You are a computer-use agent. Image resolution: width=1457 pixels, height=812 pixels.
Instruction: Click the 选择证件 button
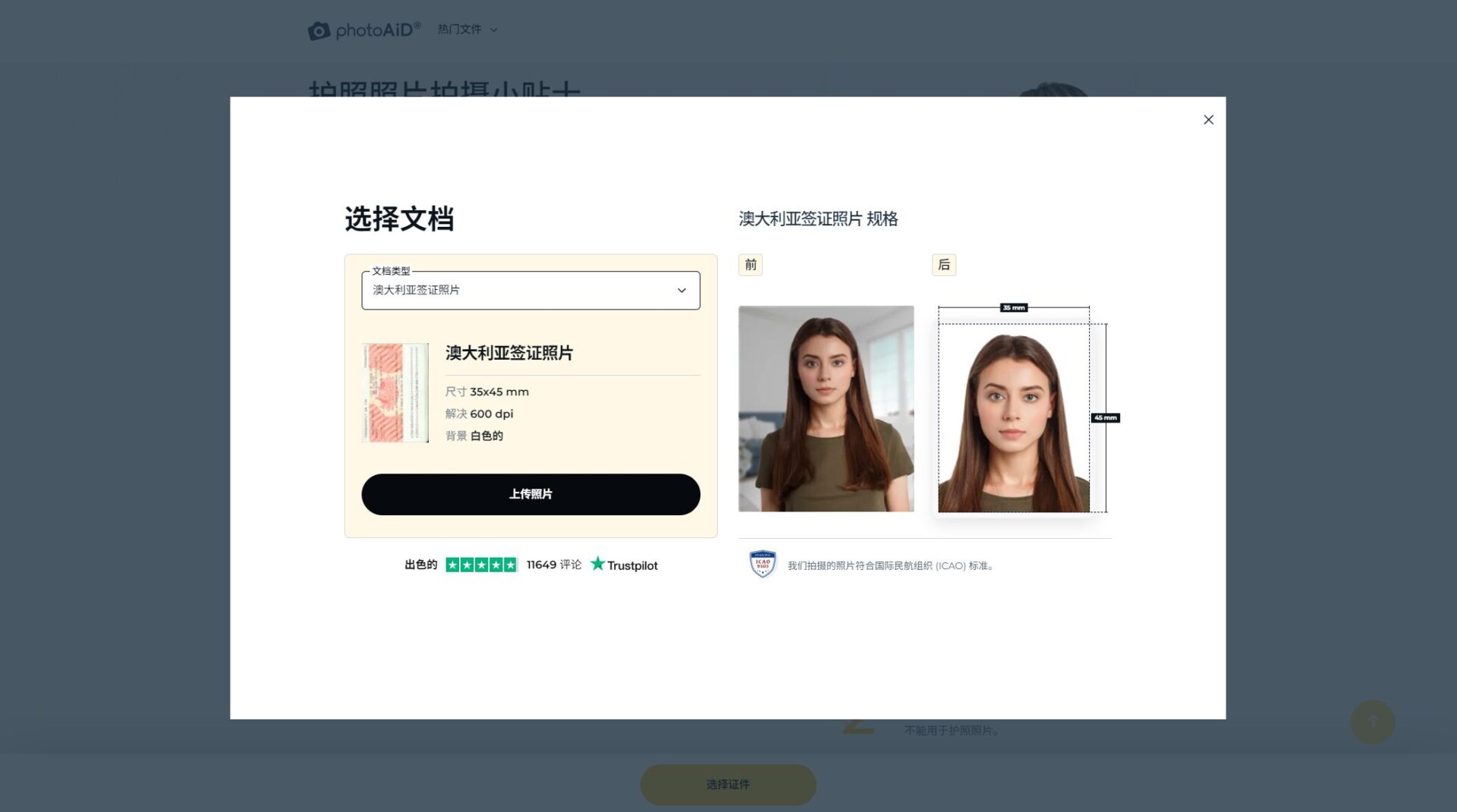click(x=727, y=785)
